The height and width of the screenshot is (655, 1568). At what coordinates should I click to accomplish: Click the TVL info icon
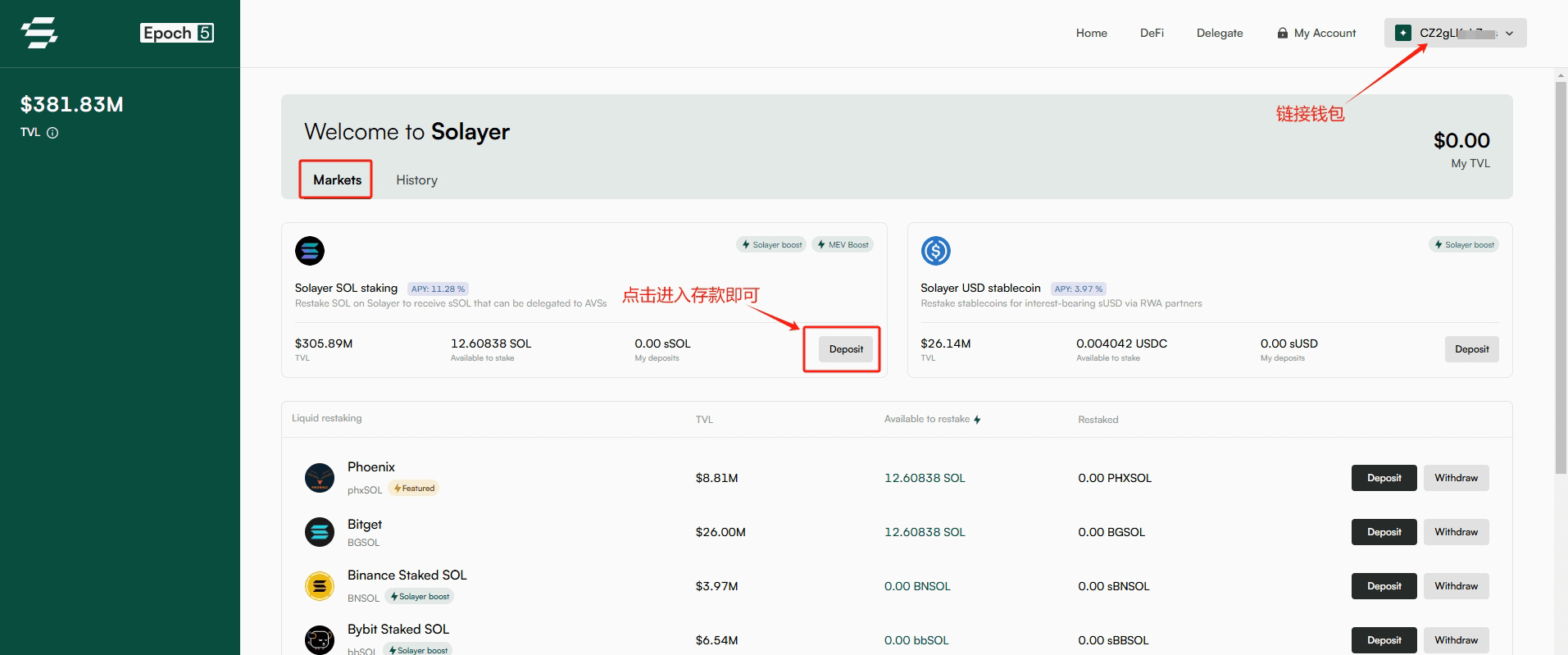point(52,133)
